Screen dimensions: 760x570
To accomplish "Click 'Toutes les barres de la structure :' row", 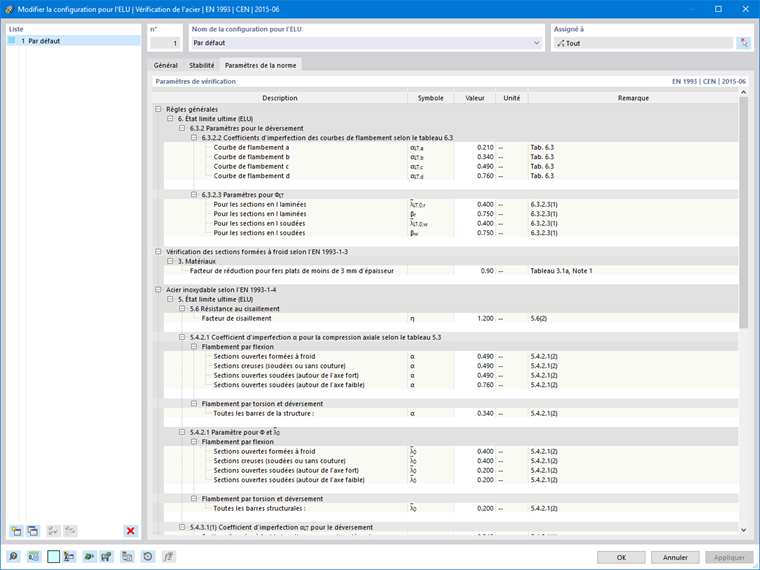I will (451, 413).
